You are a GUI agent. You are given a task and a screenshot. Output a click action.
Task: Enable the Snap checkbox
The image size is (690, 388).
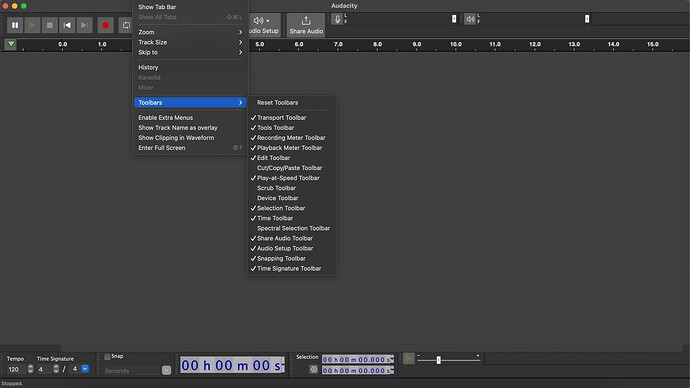tap(107, 356)
